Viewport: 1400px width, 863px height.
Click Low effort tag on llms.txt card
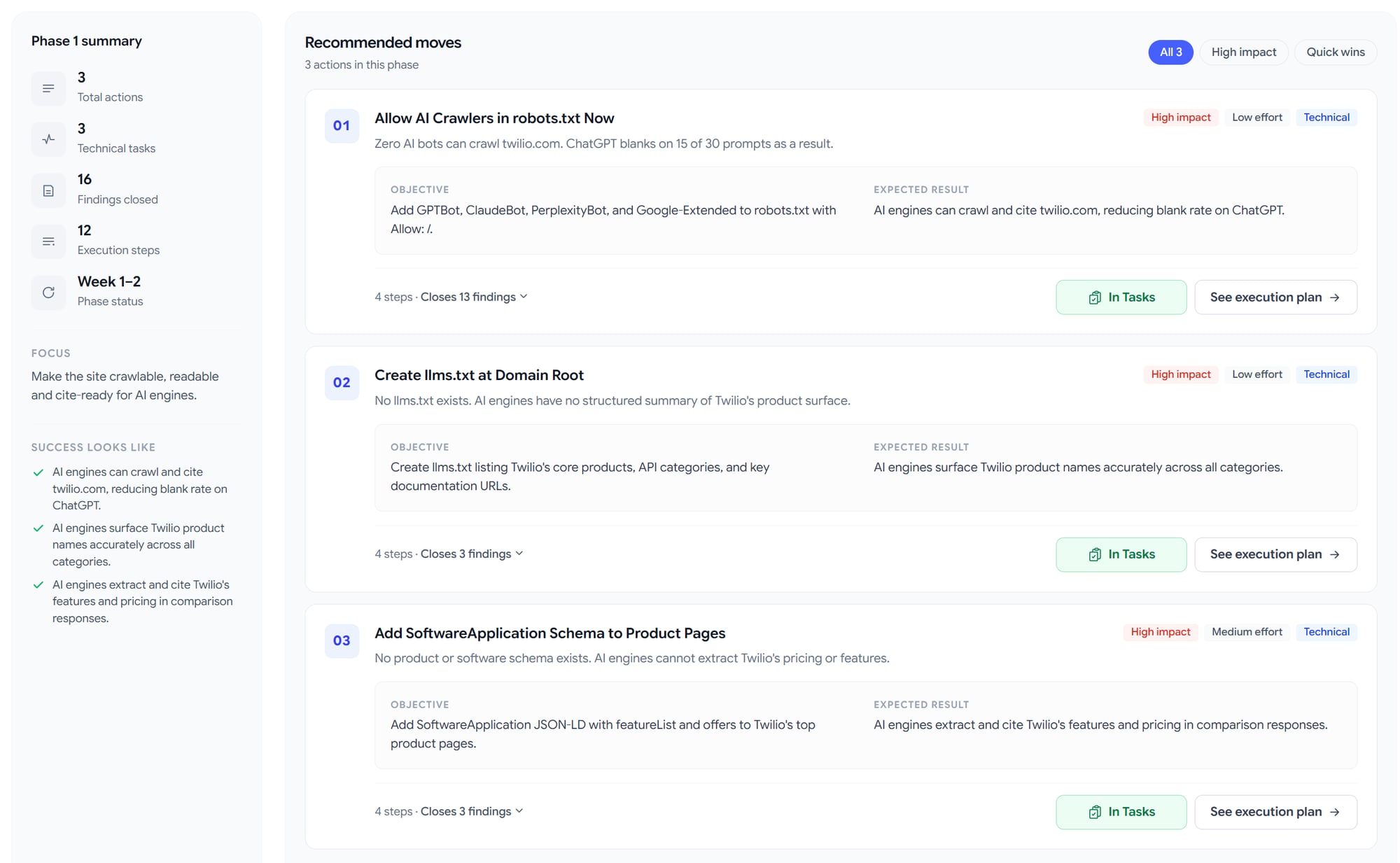[x=1257, y=374]
